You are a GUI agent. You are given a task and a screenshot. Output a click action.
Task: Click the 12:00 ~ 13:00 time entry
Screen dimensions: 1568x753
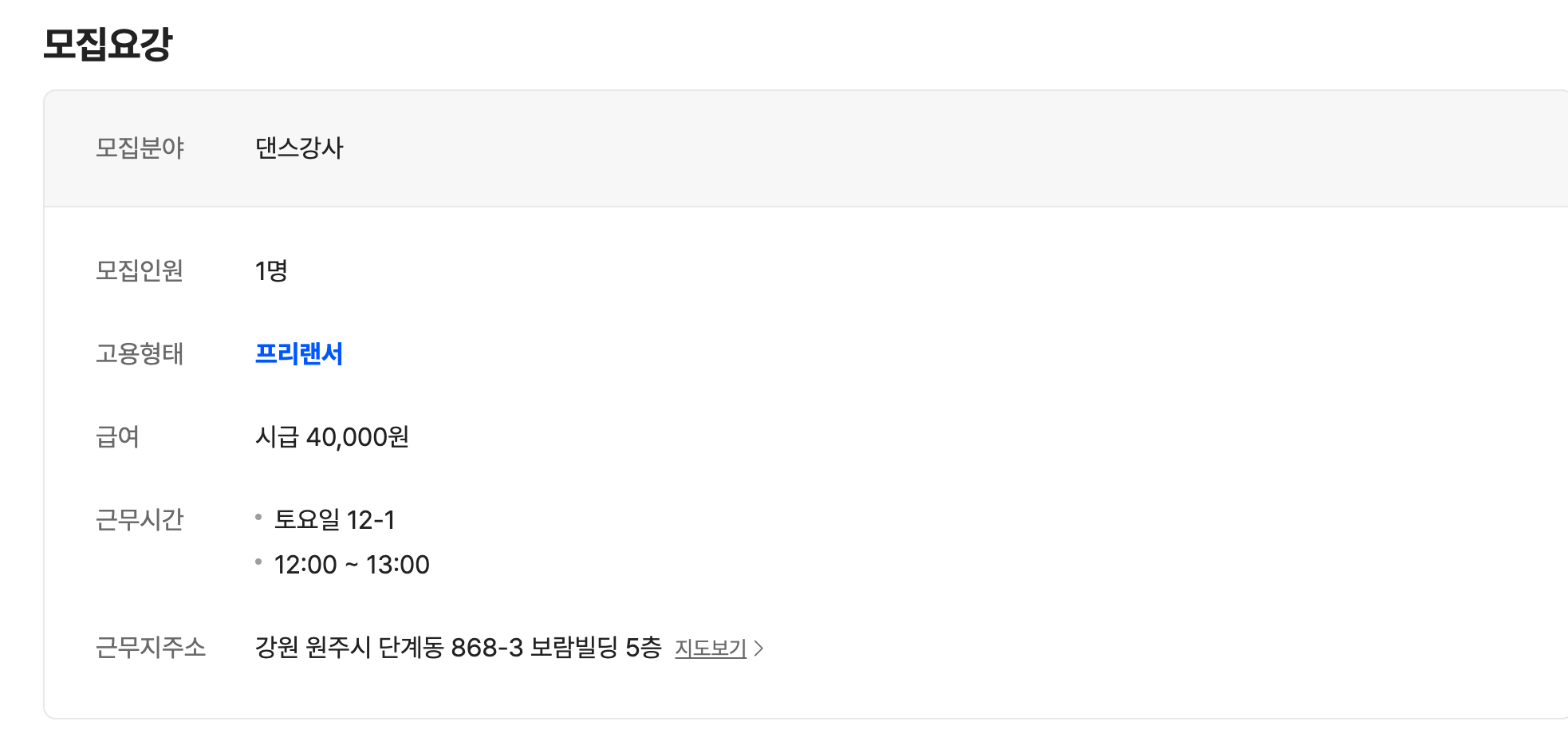pos(352,565)
